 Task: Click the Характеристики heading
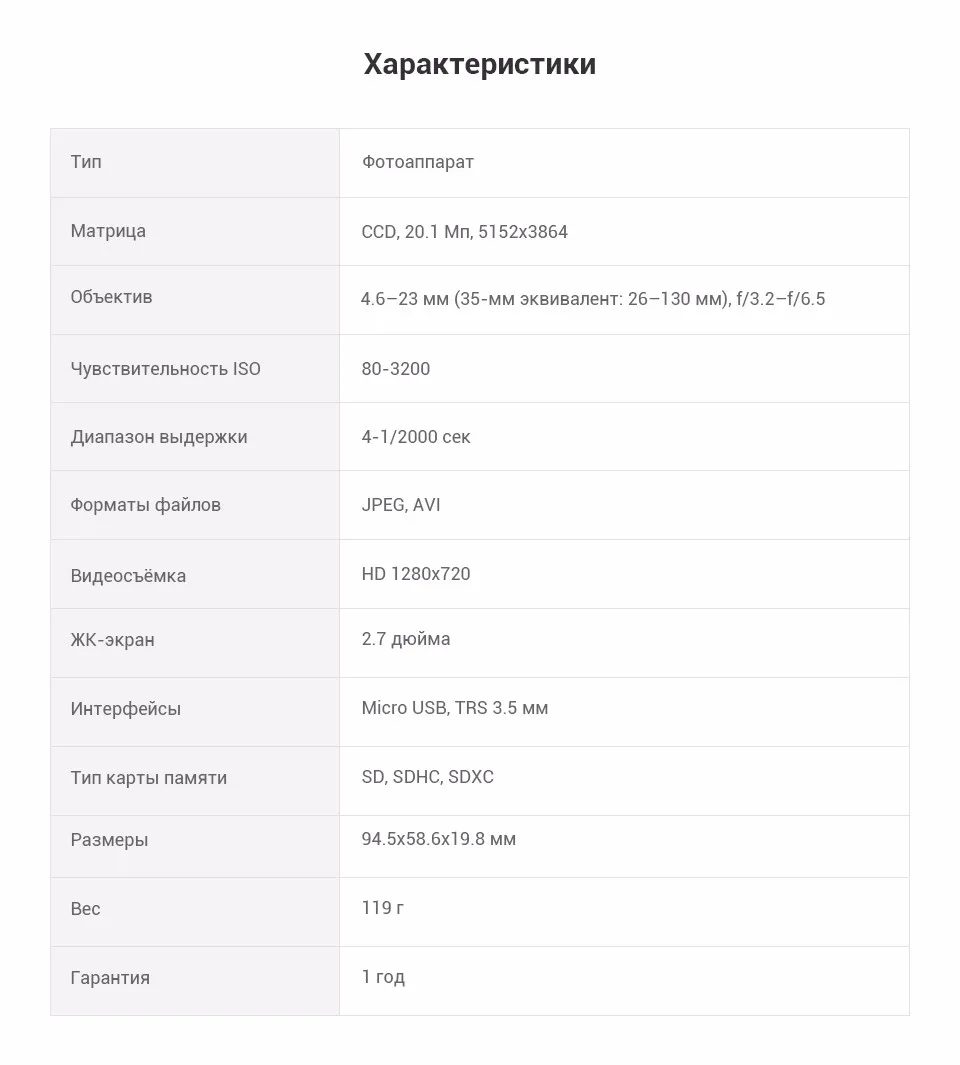click(x=480, y=65)
